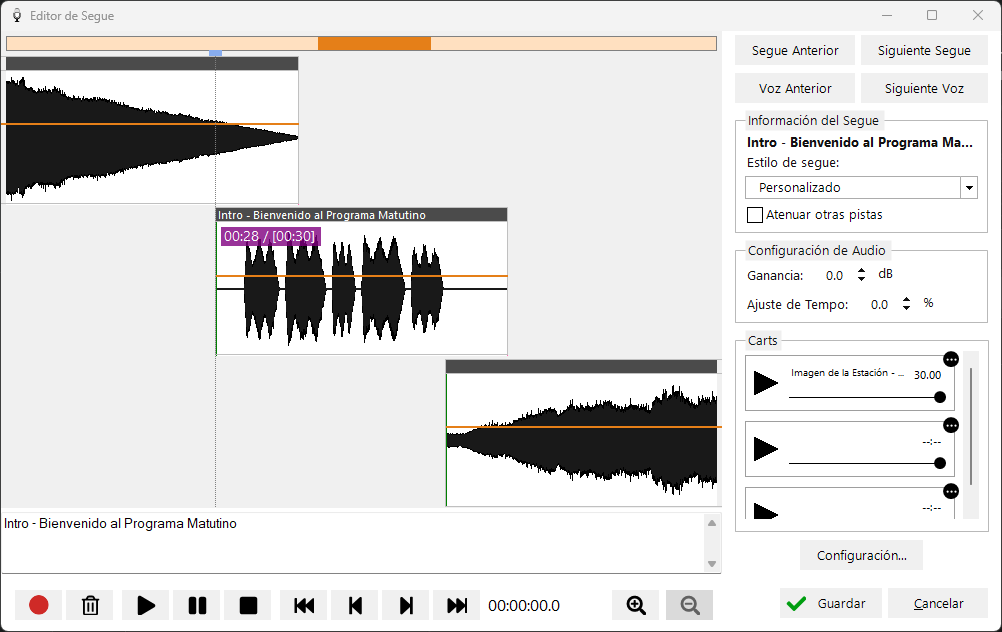Play the Imagen de la Estación cart
This screenshot has width=1002, height=632.
(x=766, y=383)
